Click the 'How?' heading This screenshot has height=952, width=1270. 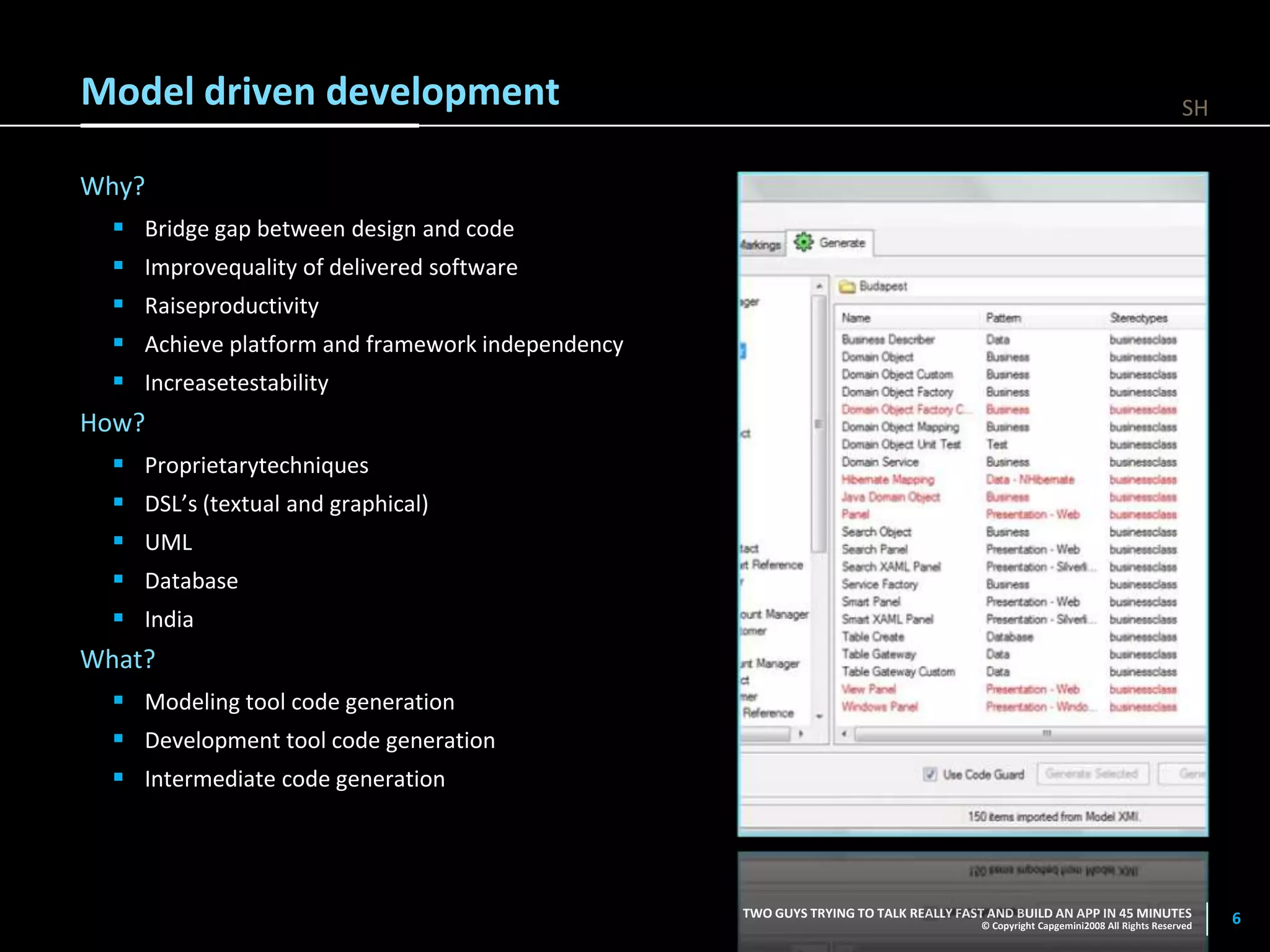tap(113, 423)
